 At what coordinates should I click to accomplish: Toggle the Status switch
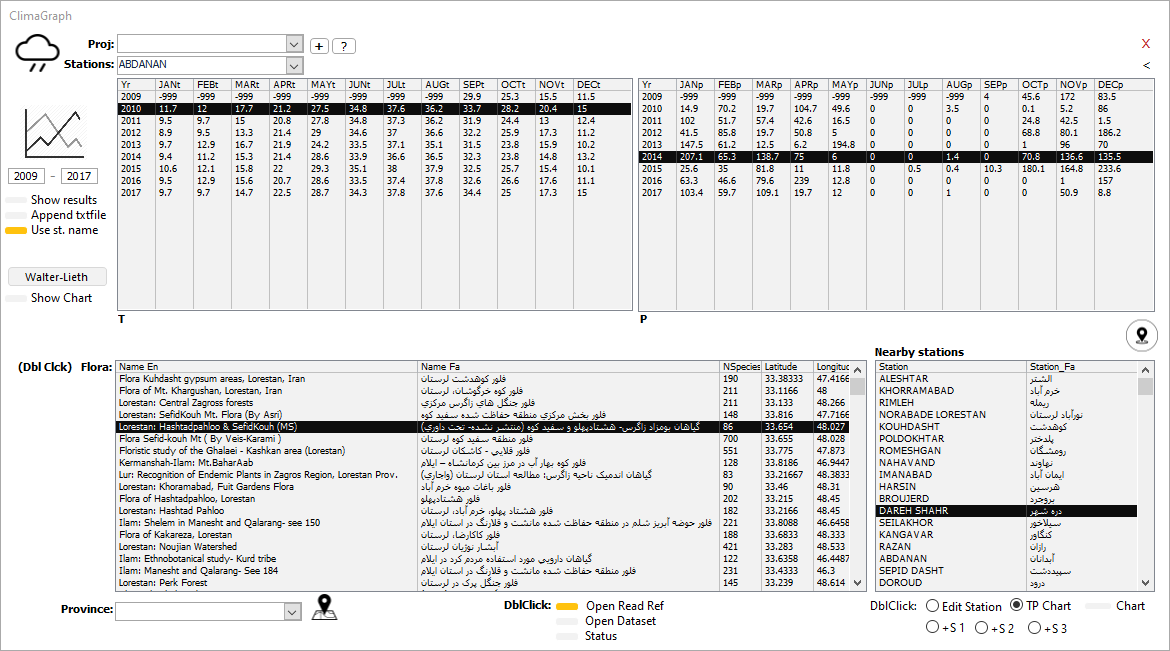(x=567, y=636)
